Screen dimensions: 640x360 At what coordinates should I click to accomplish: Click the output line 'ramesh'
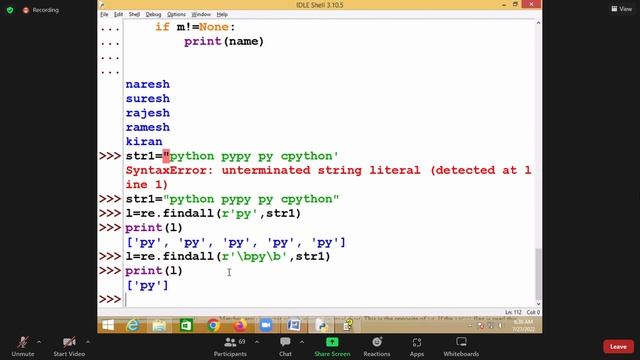147,127
